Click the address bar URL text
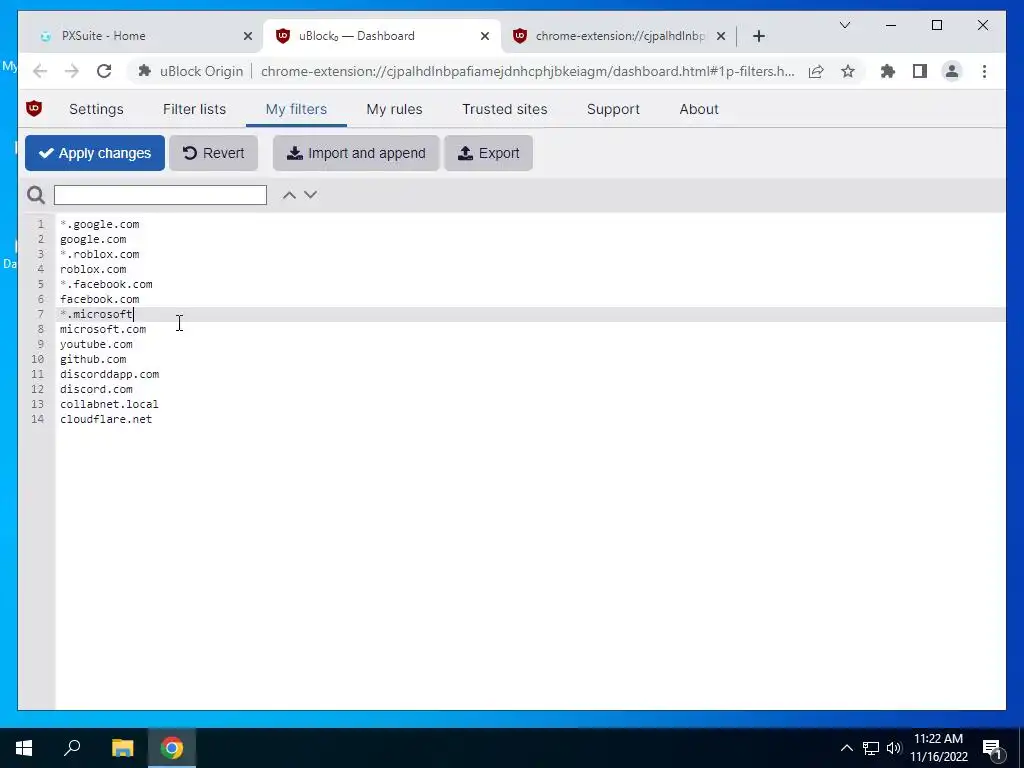Viewport: 1024px width, 768px height. [528, 71]
